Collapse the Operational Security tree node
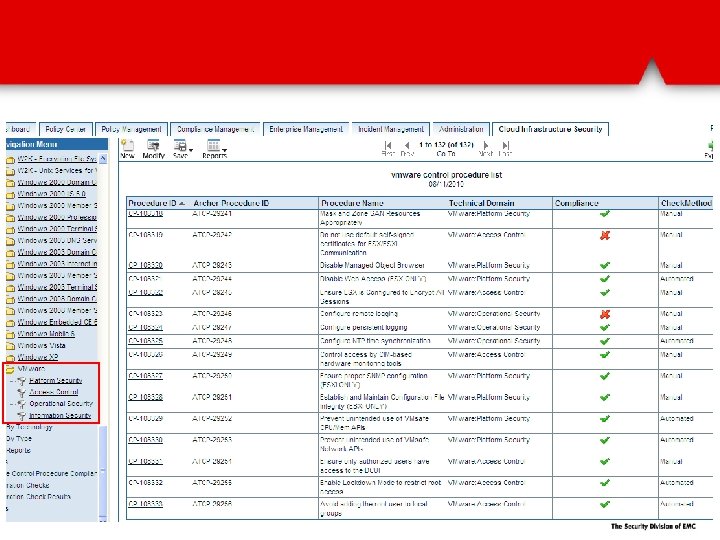 tap(12, 404)
